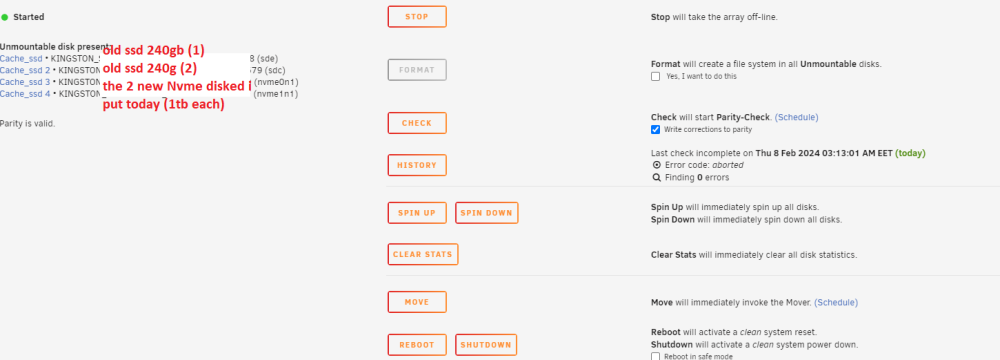
Task: Click the magnifier icon beside Finding 0 errors
Action: click(656, 178)
